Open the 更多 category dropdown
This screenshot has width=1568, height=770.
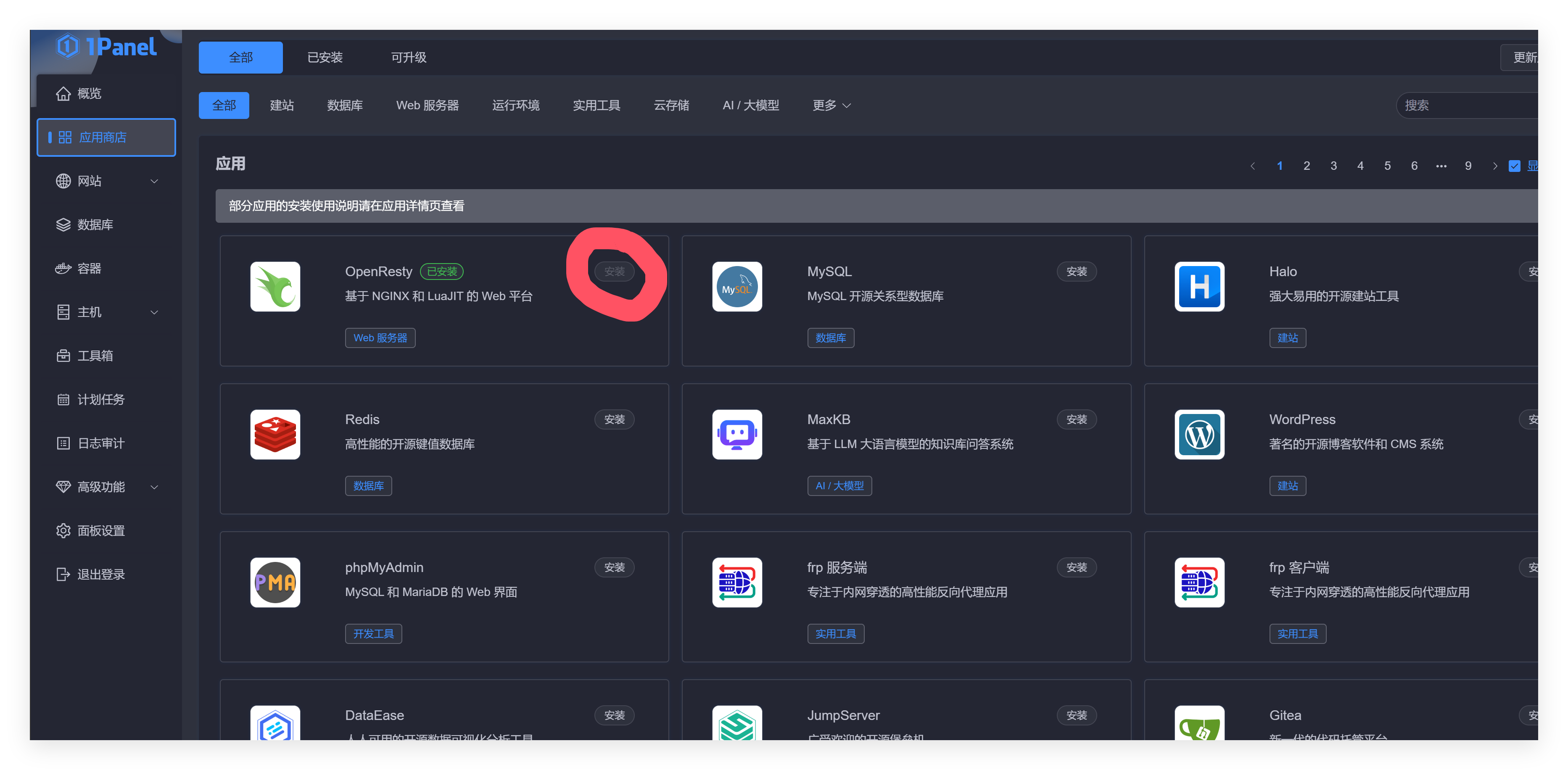[x=832, y=105]
